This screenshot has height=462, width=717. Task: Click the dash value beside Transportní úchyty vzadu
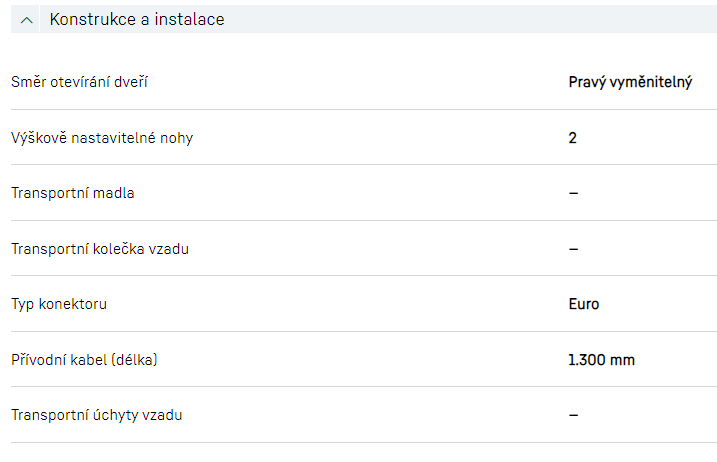[574, 415]
